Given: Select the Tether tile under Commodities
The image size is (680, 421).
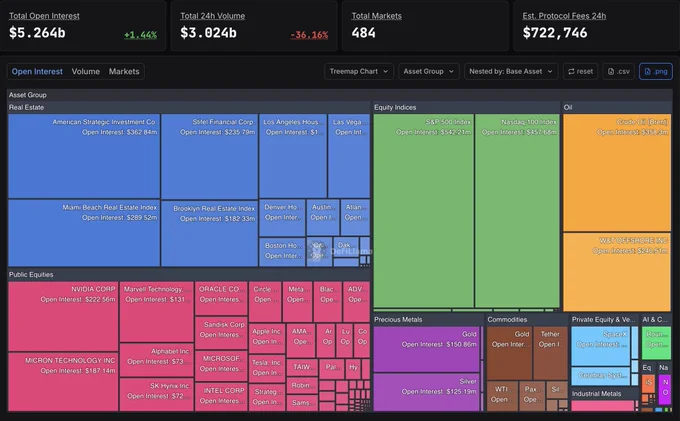Looking at the screenshot, I should tap(550, 353).
